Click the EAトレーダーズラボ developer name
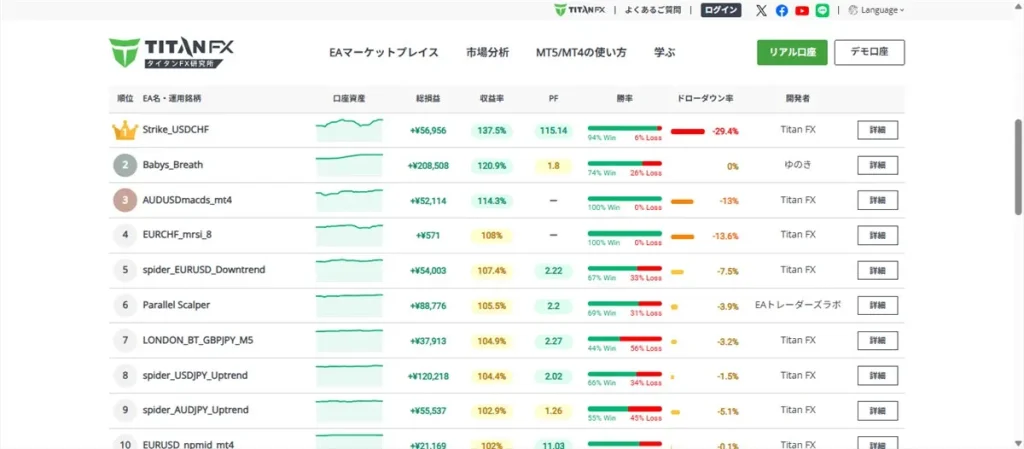 tap(797, 305)
